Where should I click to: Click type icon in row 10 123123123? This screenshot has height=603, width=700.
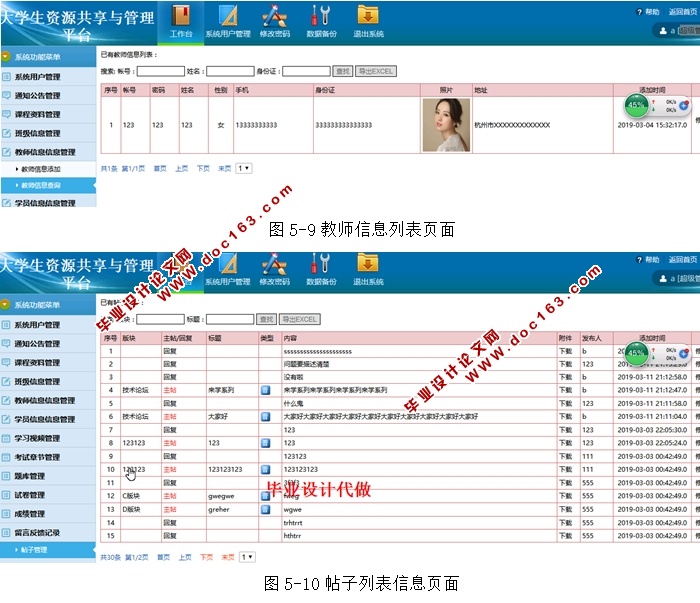pyautogui.click(x=266, y=470)
